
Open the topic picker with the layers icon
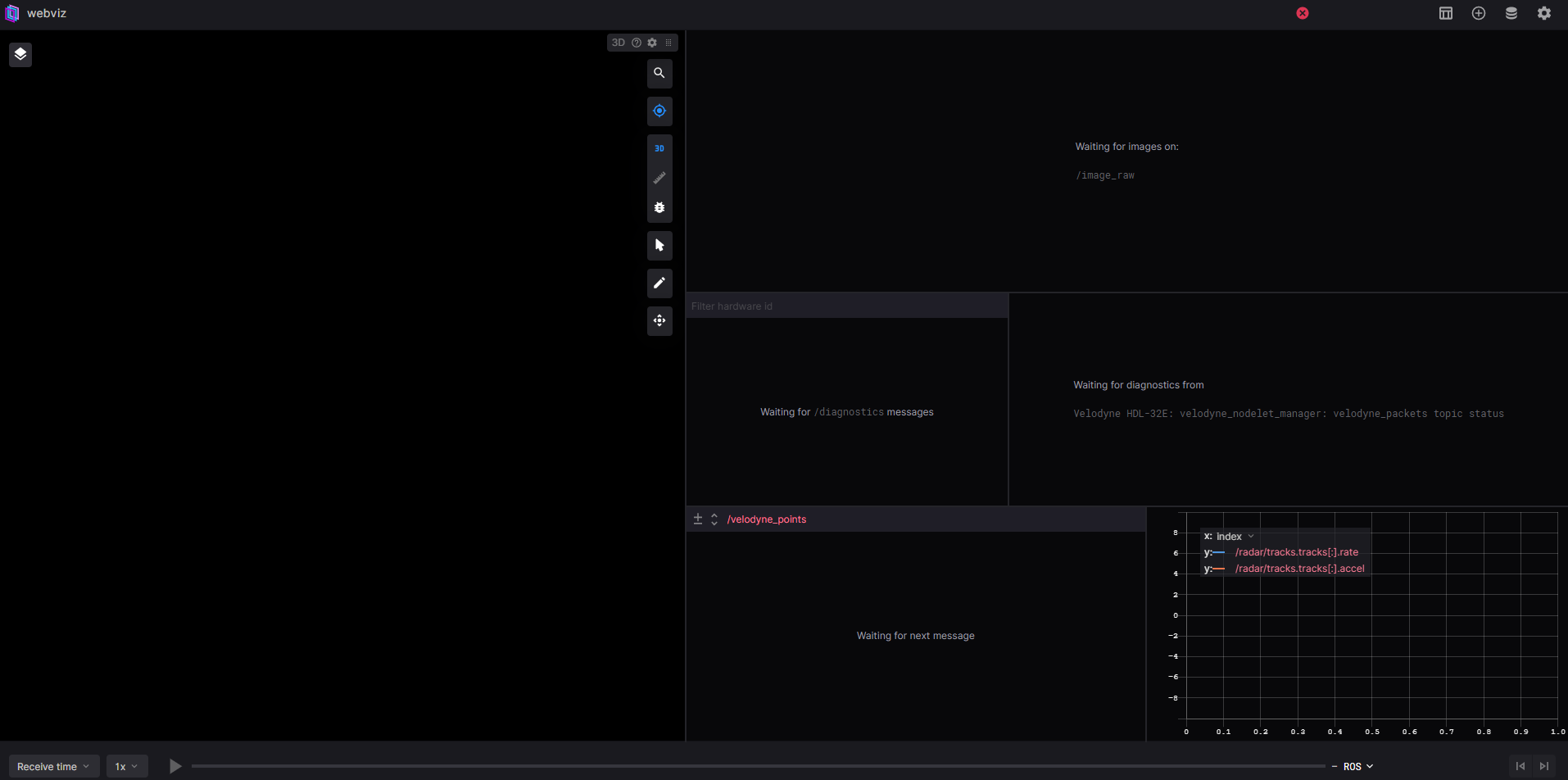(20, 54)
